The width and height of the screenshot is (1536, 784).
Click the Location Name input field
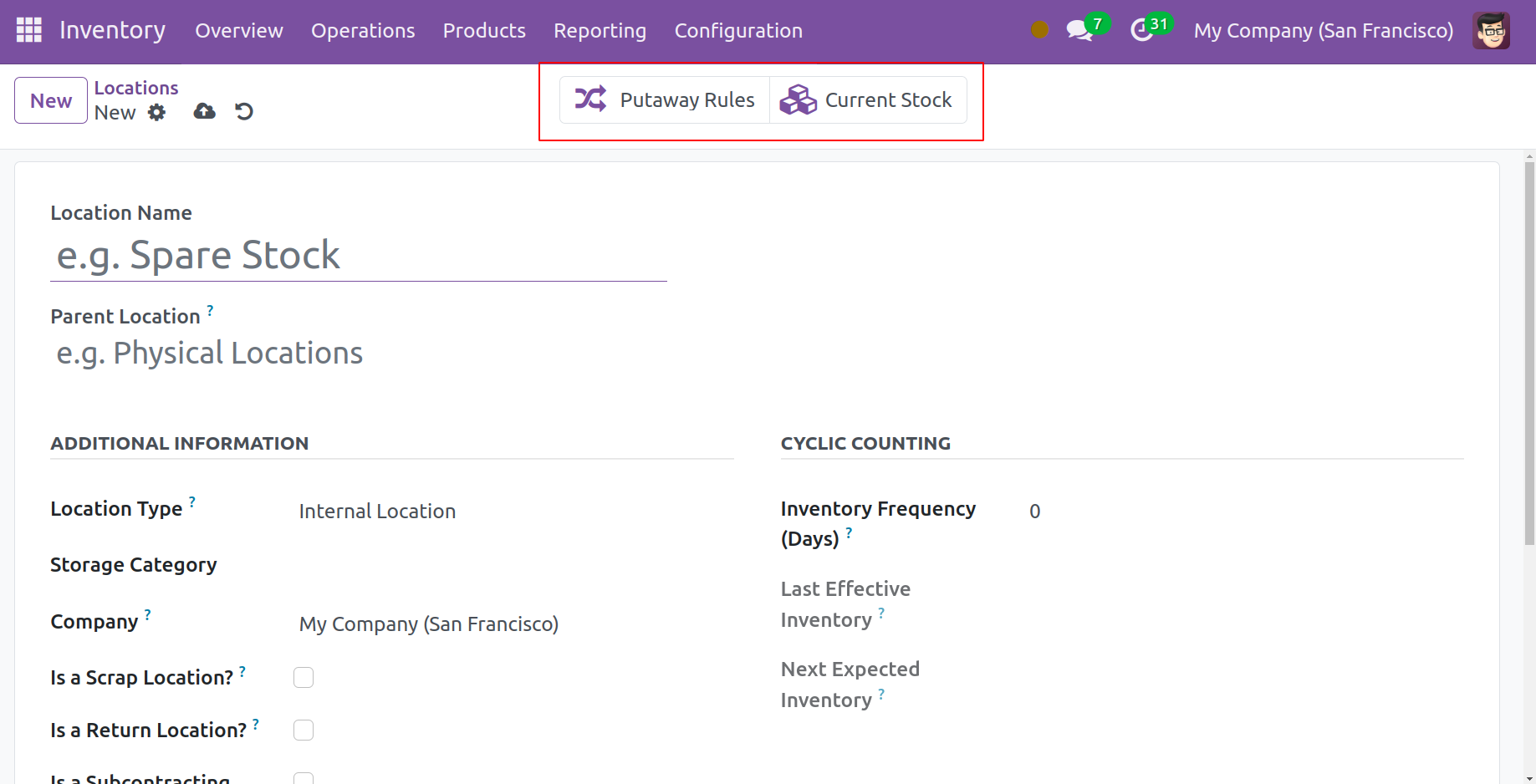pyautogui.click(x=358, y=256)
